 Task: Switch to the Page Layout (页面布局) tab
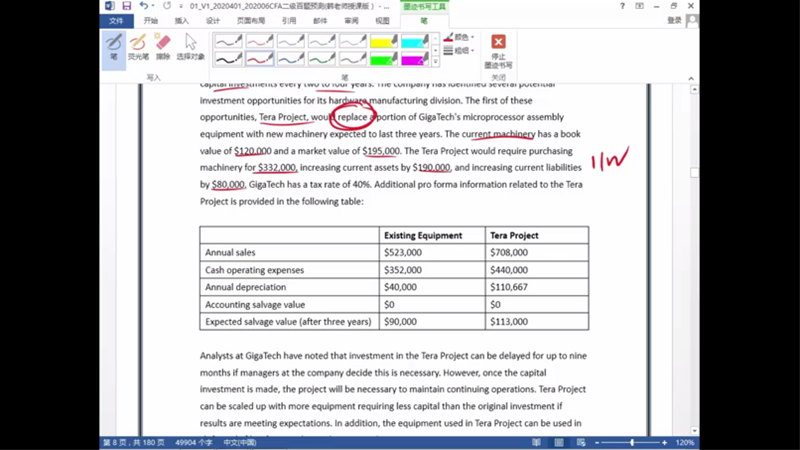pos(251,21)
